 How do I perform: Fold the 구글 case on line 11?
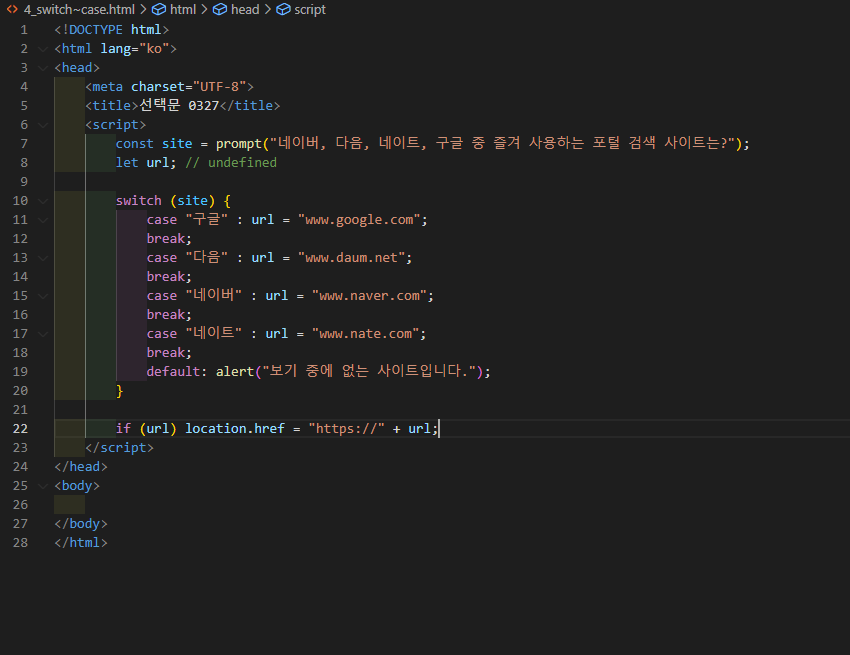click(x=43, y=220)
